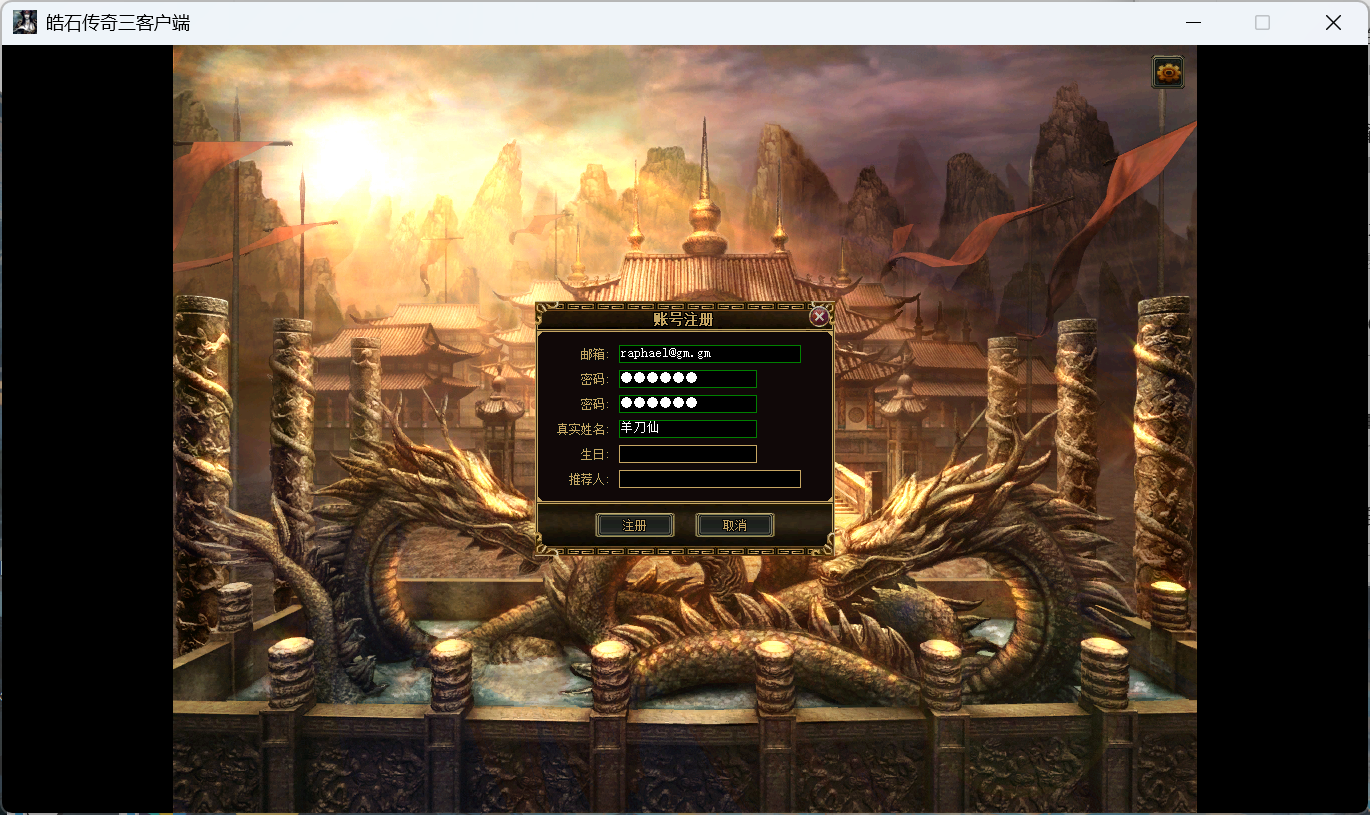1370x815 pixels.
Task: Close the 账号注册 dialog with the red X
Action: (x=819, y=317)
